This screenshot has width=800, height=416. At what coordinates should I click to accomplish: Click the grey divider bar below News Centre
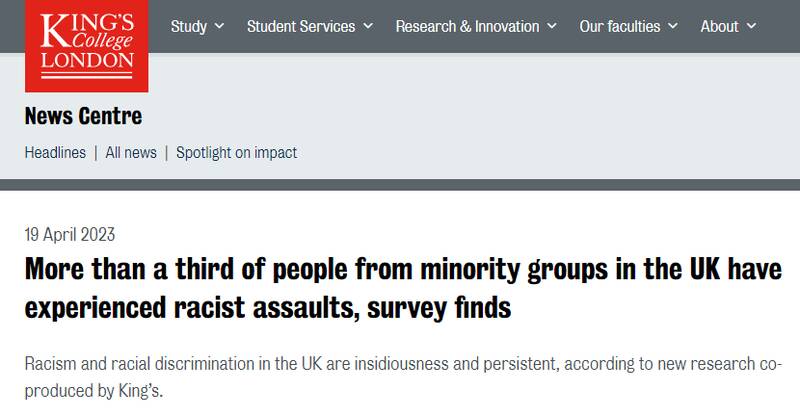pyautogui.click(x=400, y=185)
